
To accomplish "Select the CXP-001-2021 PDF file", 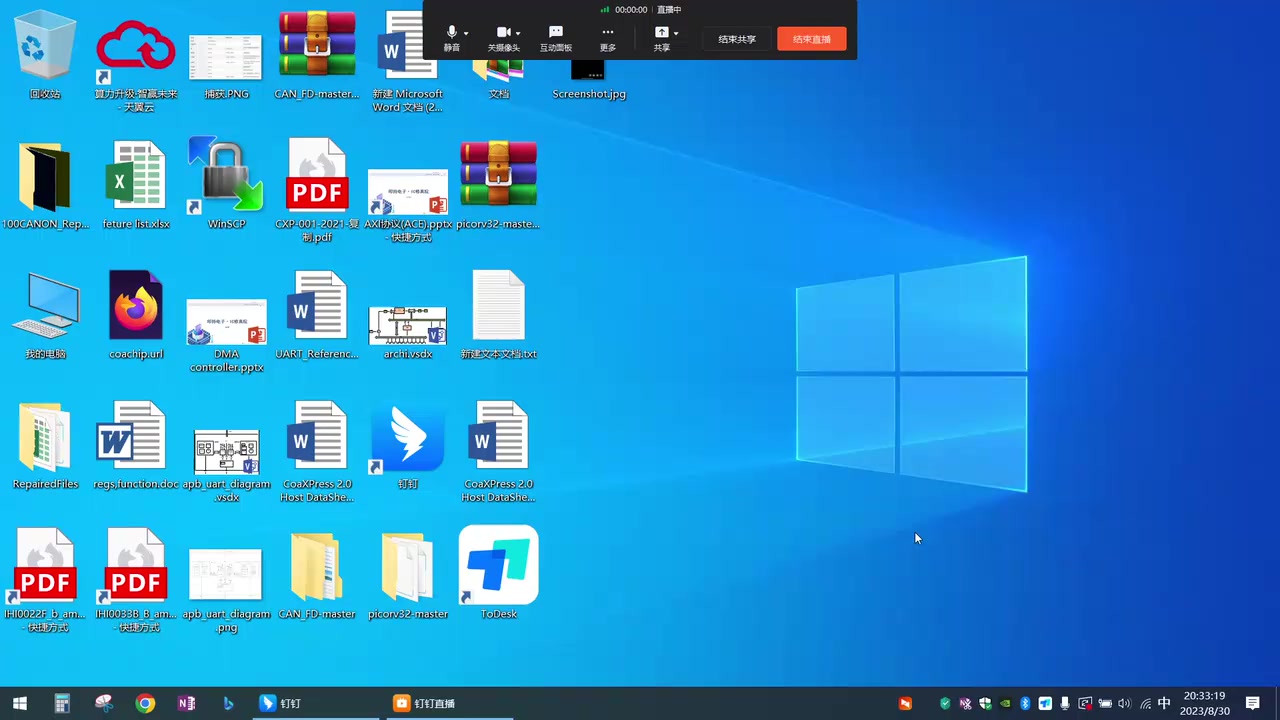I will pos(317,191).
